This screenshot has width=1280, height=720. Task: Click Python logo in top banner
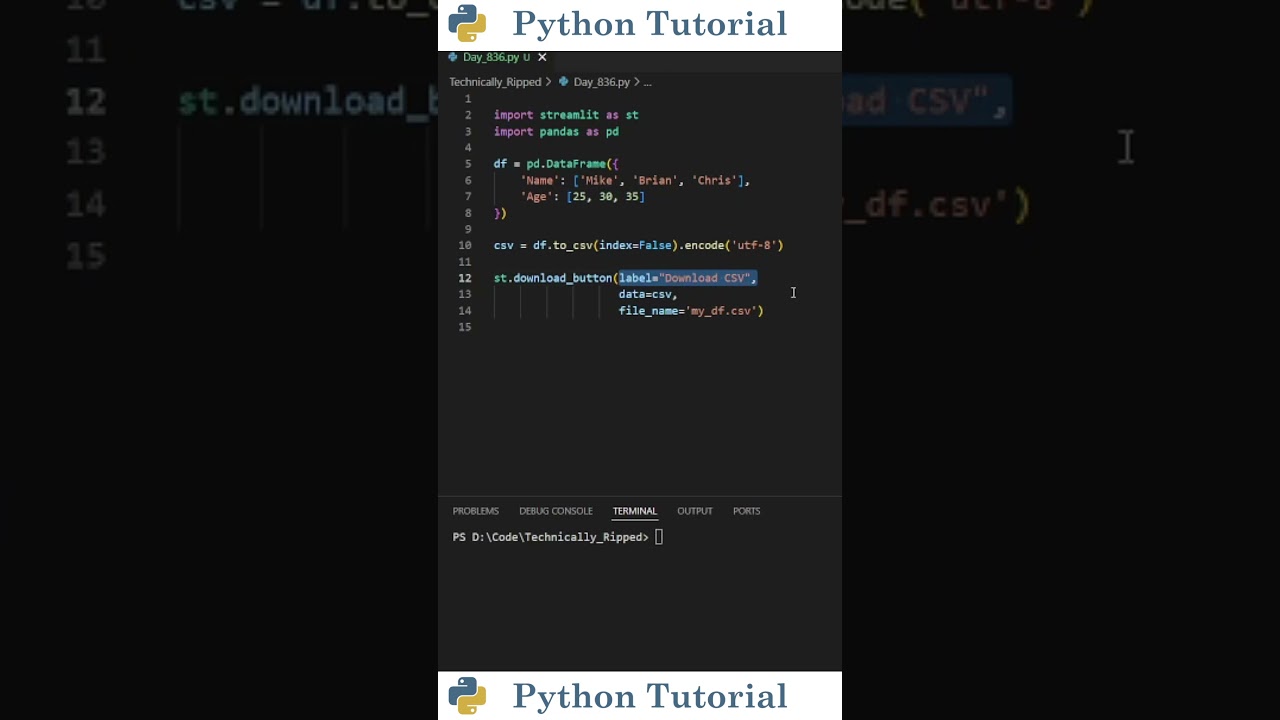(467, 23)
